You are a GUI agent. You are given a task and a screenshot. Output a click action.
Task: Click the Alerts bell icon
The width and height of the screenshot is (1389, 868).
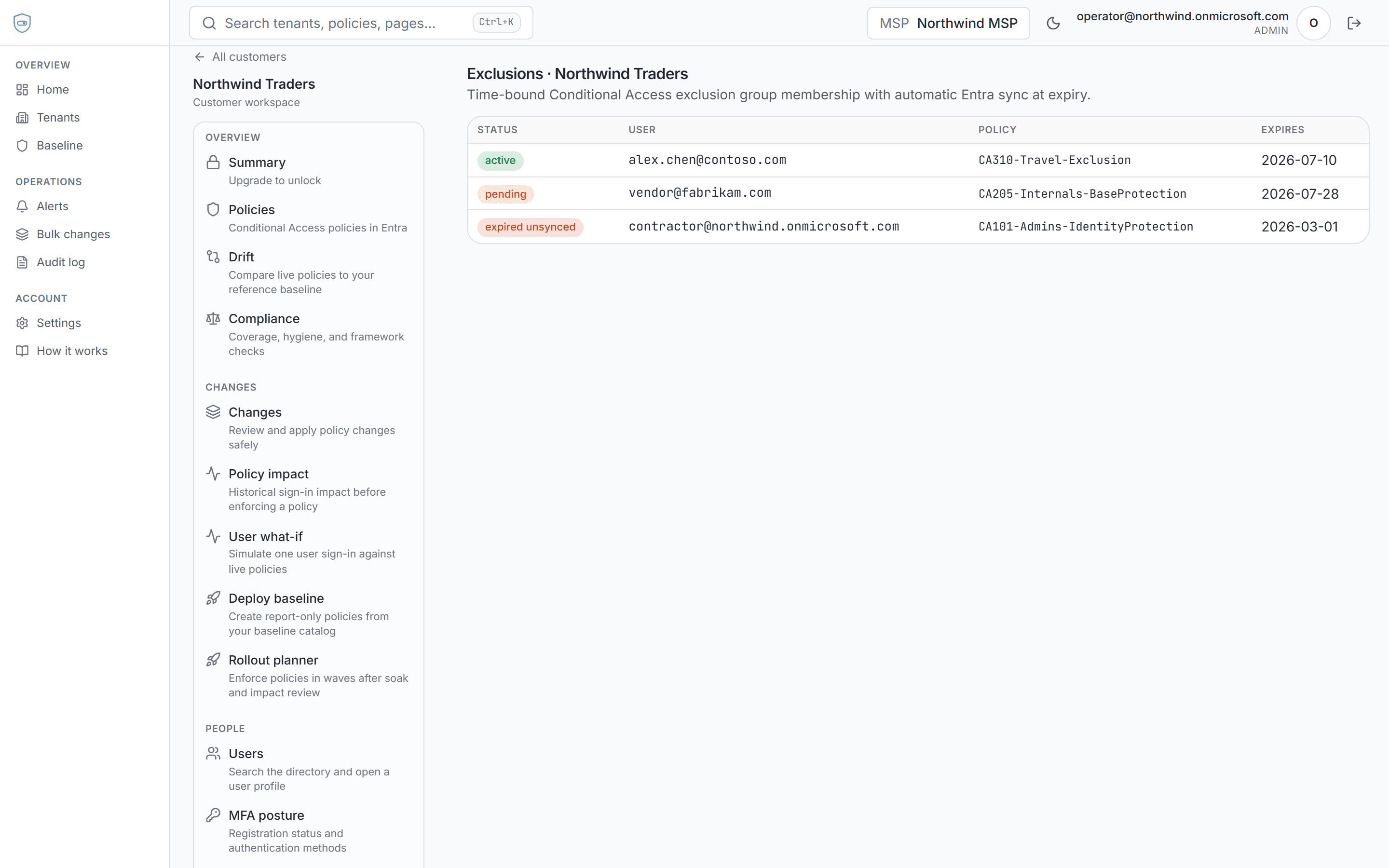[22, 206]
